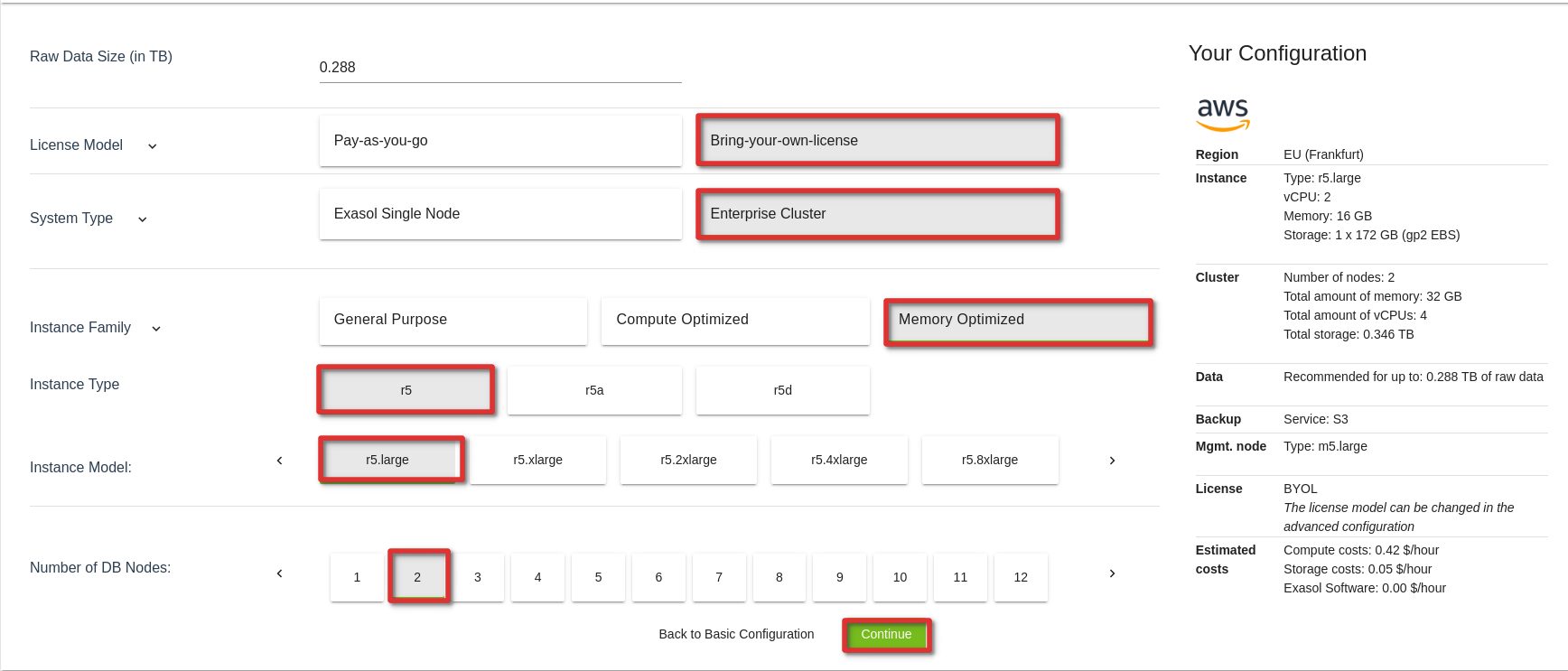Click the Instance Family label

coord(80,328)
